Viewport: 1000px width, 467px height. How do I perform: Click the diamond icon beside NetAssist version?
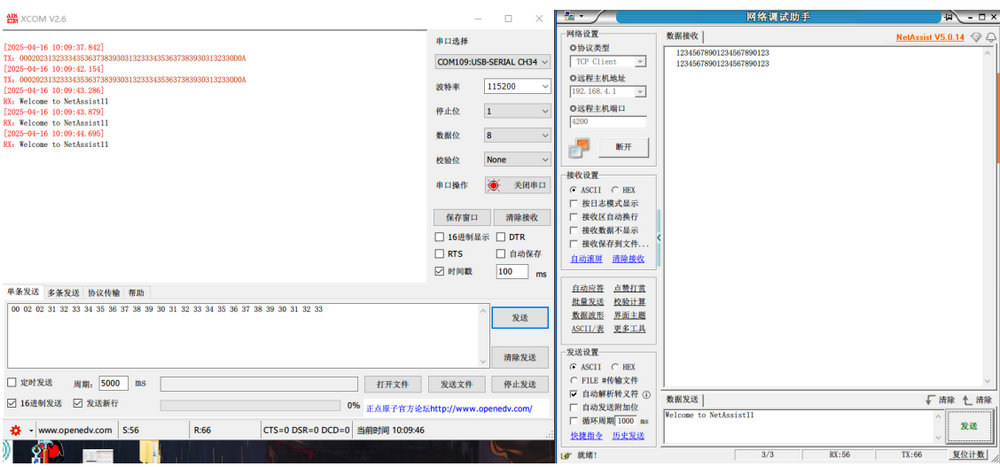[x=975, y=38]
